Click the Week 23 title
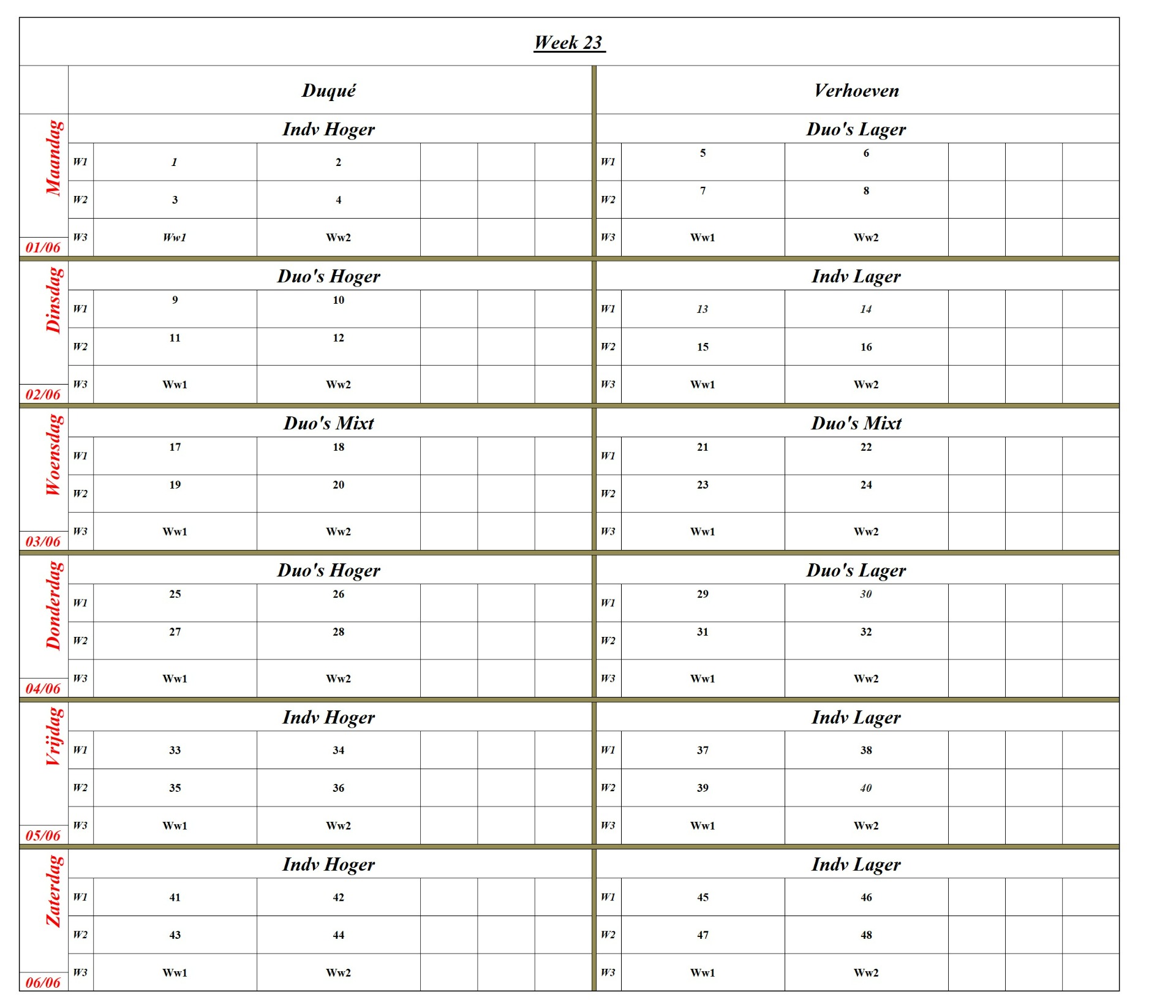The width and height of the screenshot is (1176, 1008). tap(569, 42)
